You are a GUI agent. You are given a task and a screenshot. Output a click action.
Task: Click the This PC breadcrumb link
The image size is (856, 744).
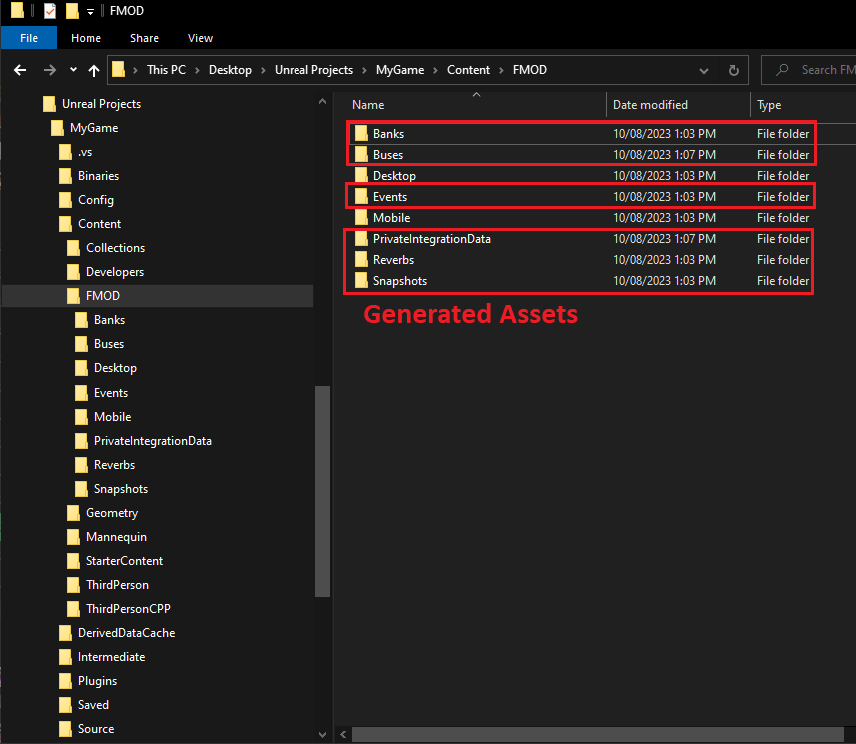163,70
